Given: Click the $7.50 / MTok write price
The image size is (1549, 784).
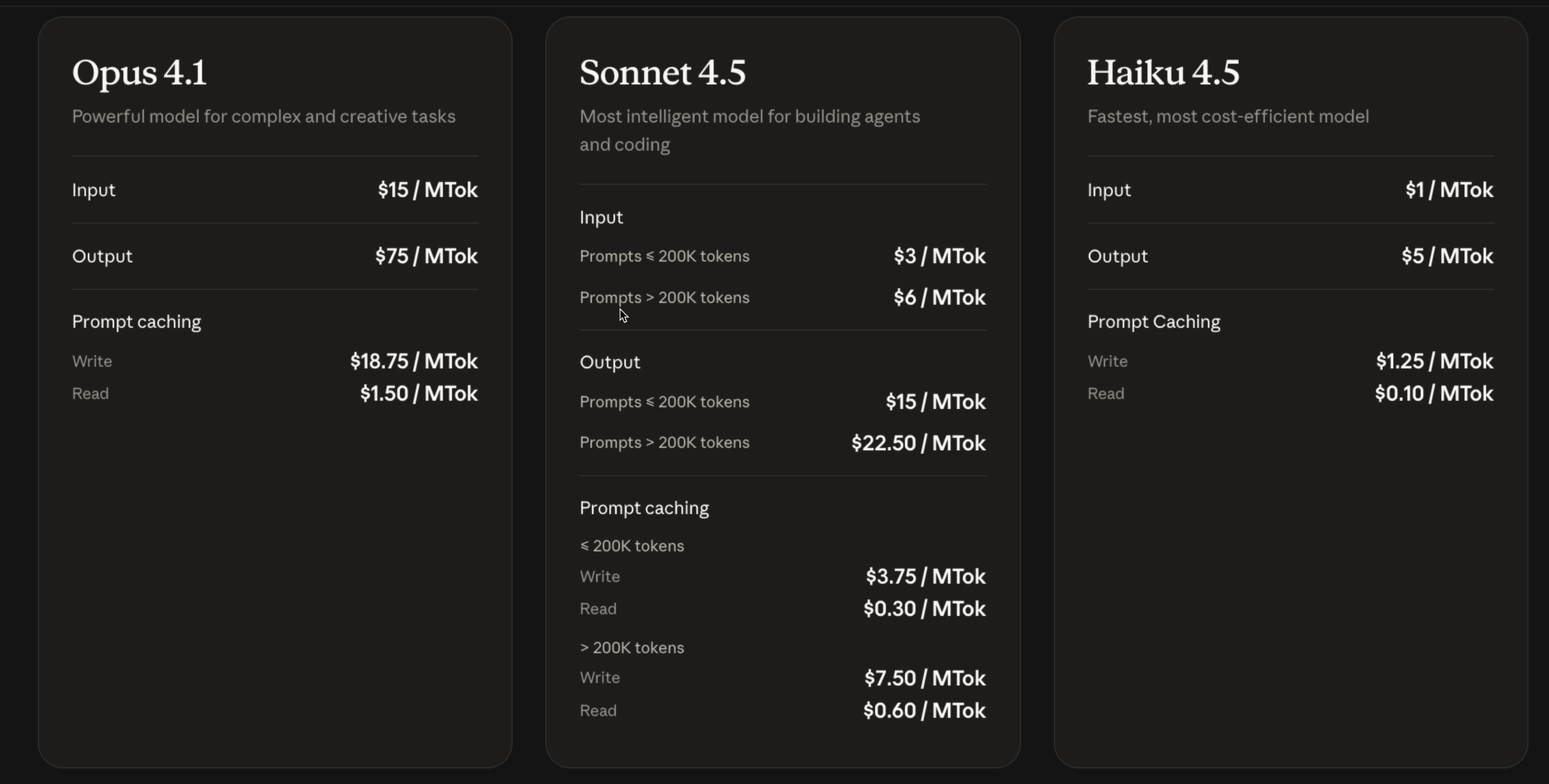Looking at the screenshot, I should coord(925,679).
